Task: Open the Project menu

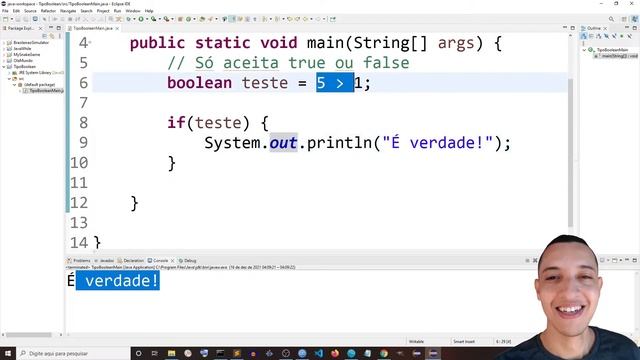Action: pos(103,11)
